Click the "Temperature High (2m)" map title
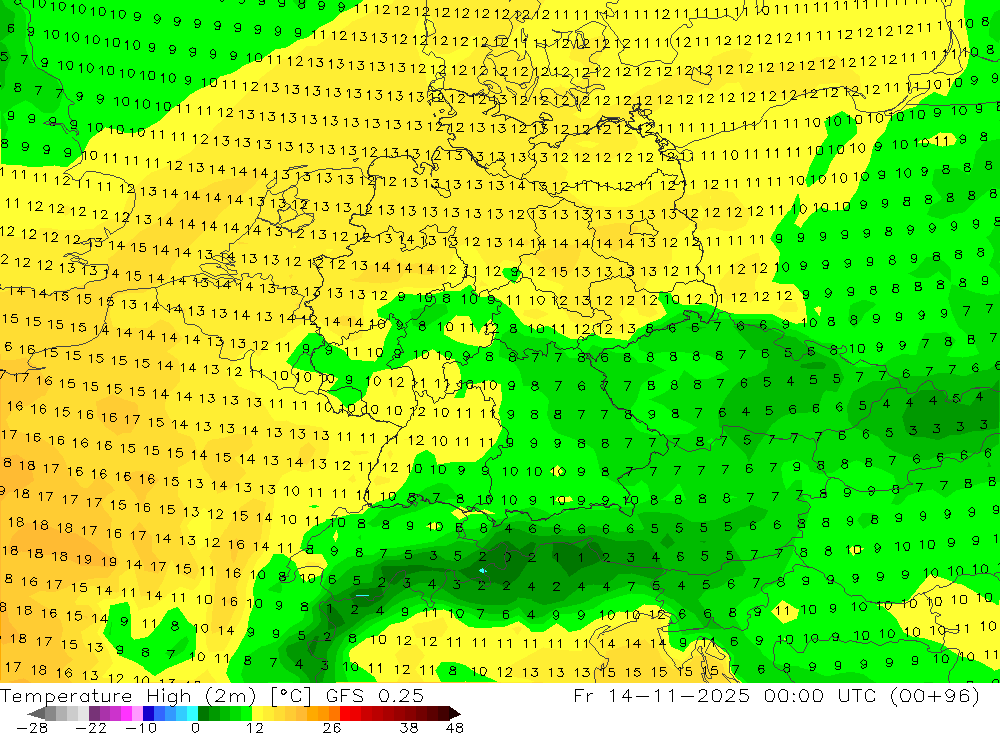This screenshot has height=733, width=1000. tap(128, 696)
